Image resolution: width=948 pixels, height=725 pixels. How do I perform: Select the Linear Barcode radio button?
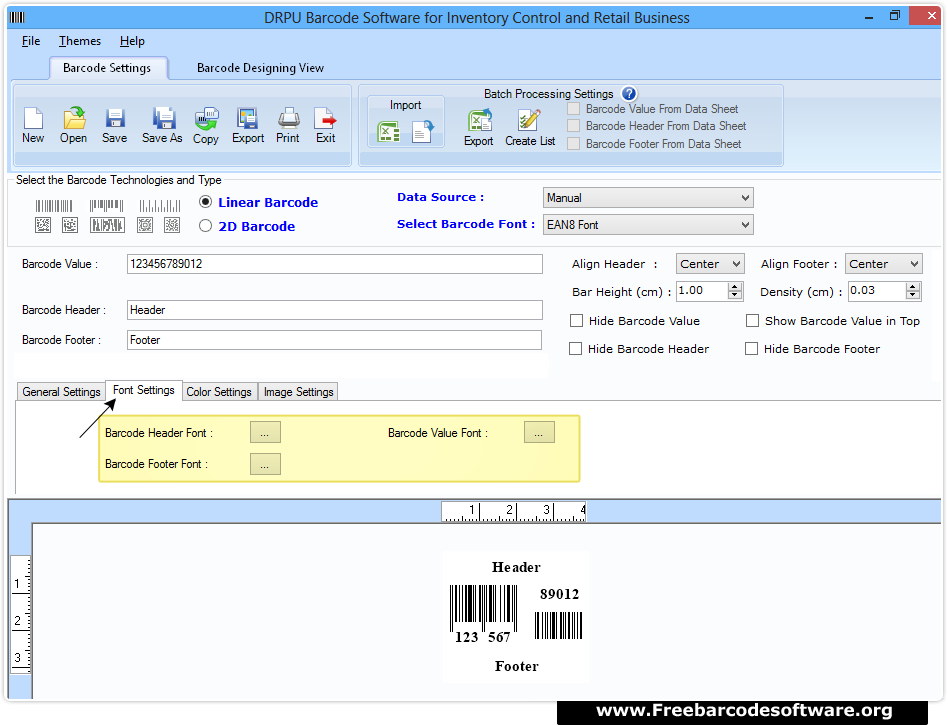coord(206,202)
